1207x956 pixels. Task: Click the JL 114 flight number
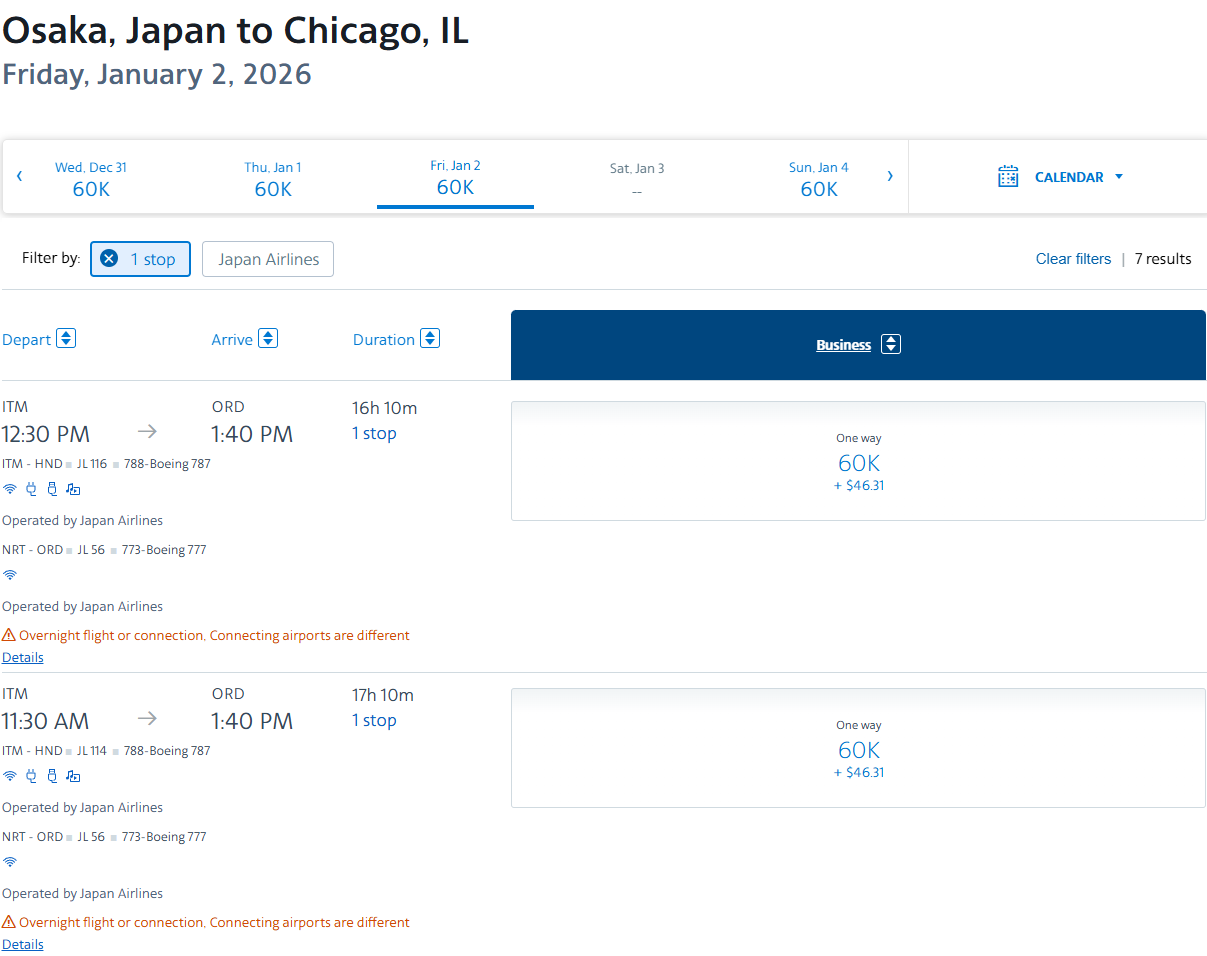92,751
